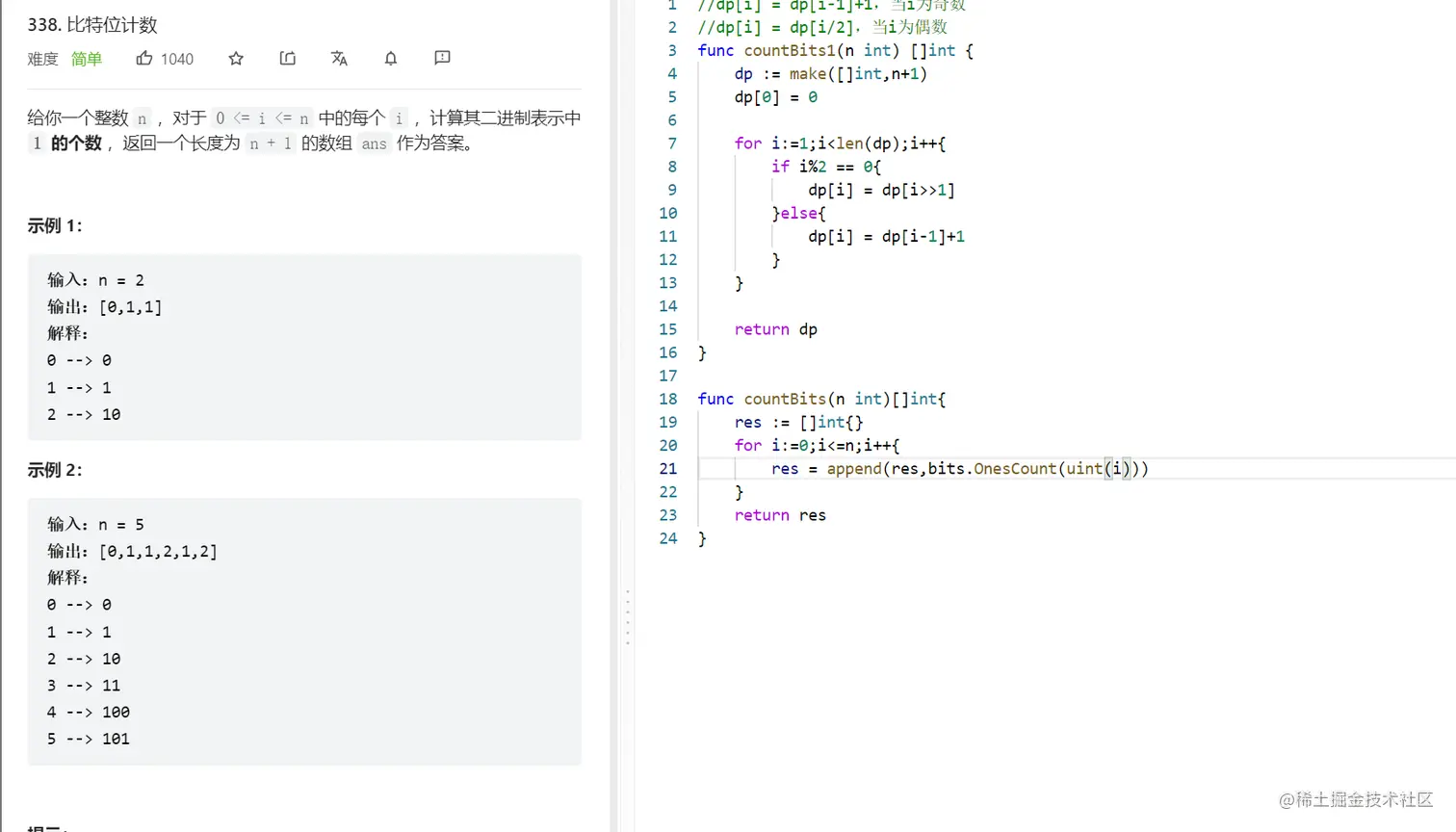Click the explanation row 3 --> 11
This screenshot has height=832, width=1456.
coord(84,686)
